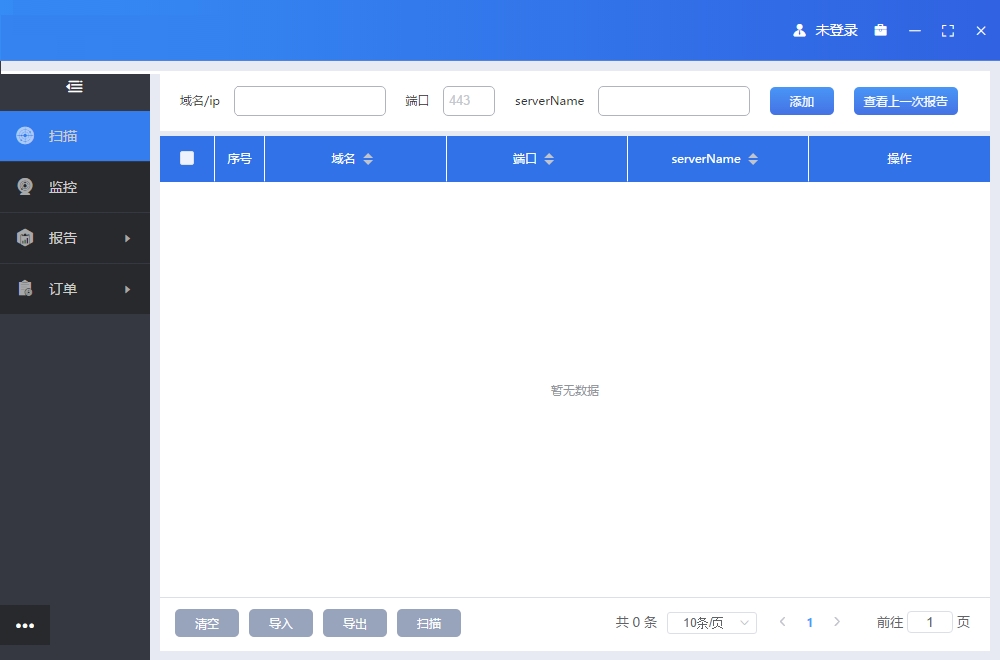Click the monitor webcam icon in sidebar
The height and width of the screenshot is (660, 1000).
point(25,186)
